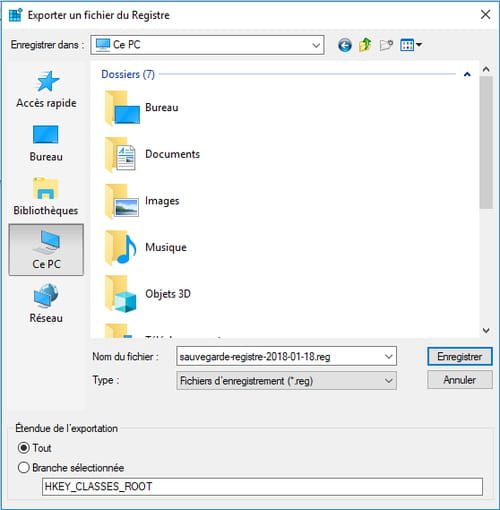Select the Musique folder in the list
The width and height of the screenshot is (500, 510).
146,247
